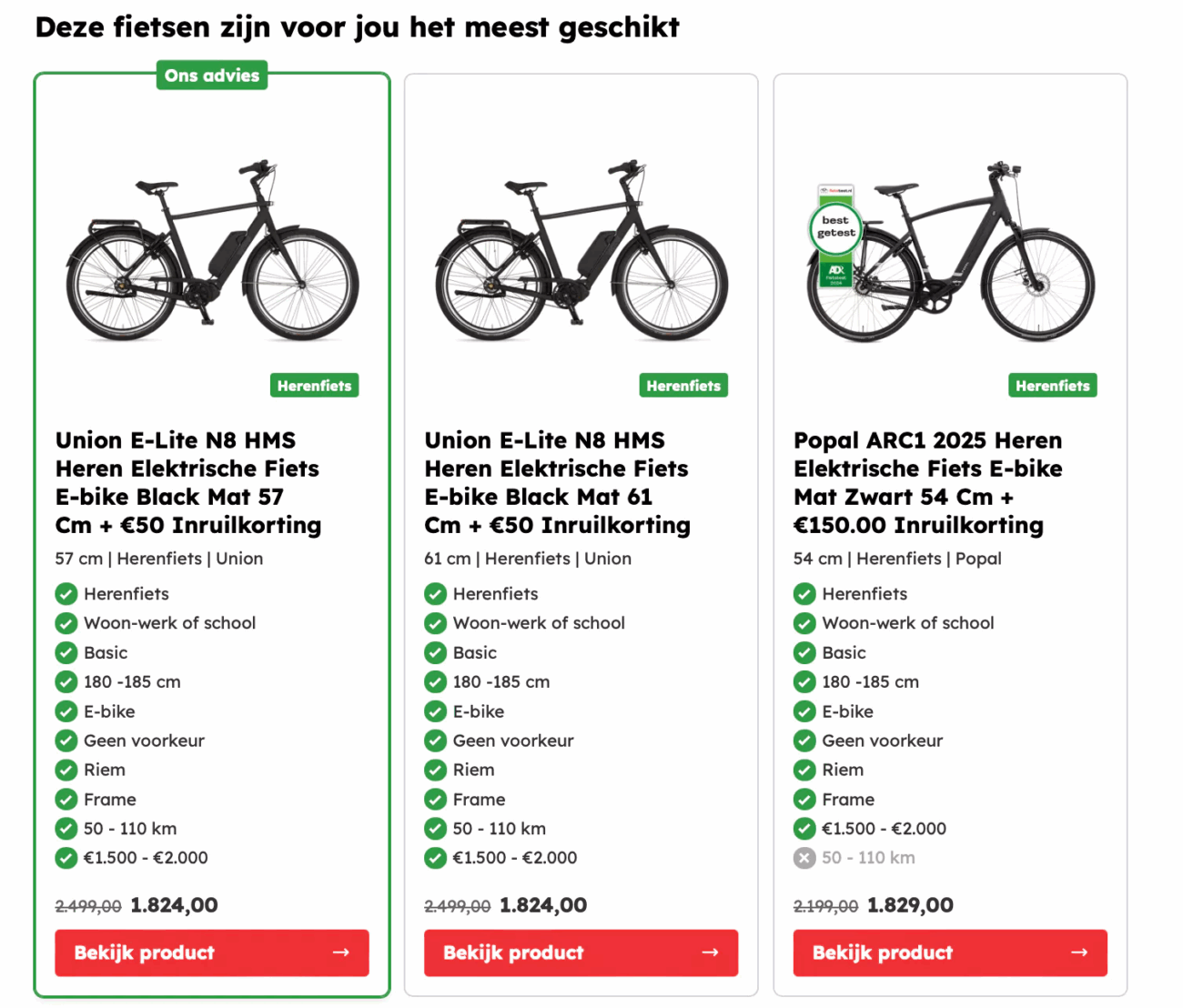Click the 'Ons advies' label on first card

[x=212, y=76]
